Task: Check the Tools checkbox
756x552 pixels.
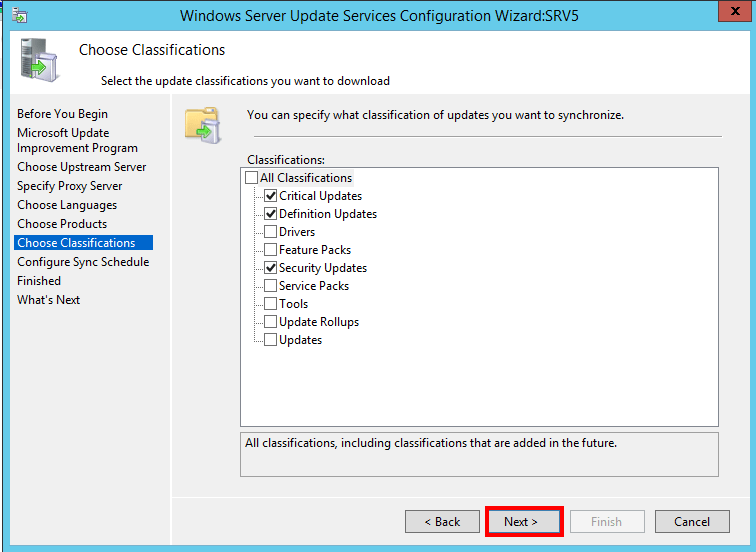Action: tap(270, 304)
